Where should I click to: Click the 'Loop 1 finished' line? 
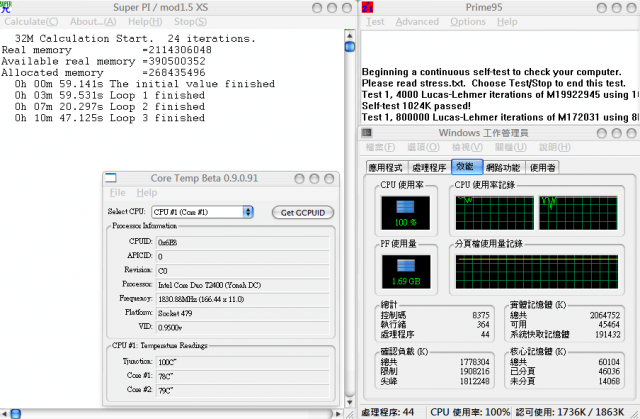(110, 95)
